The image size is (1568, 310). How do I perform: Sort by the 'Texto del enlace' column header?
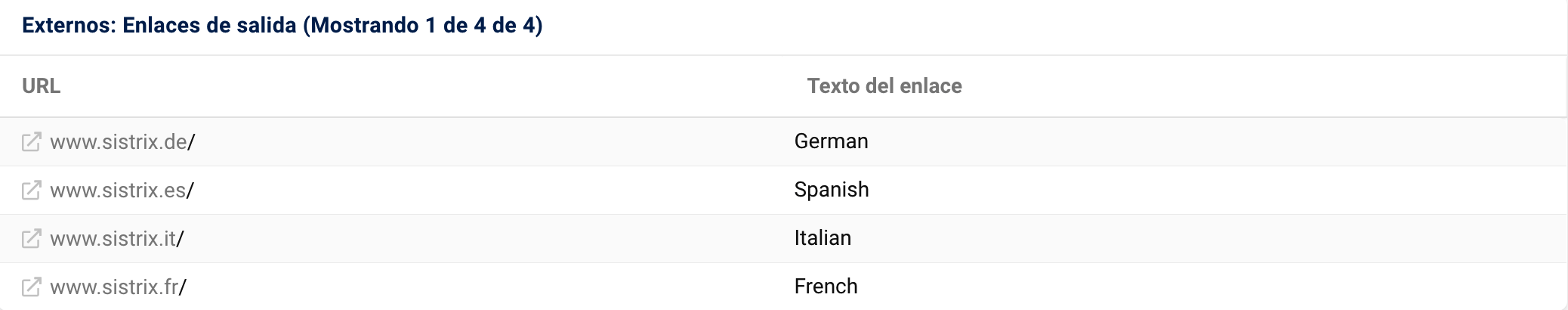[x=884, y=86]
